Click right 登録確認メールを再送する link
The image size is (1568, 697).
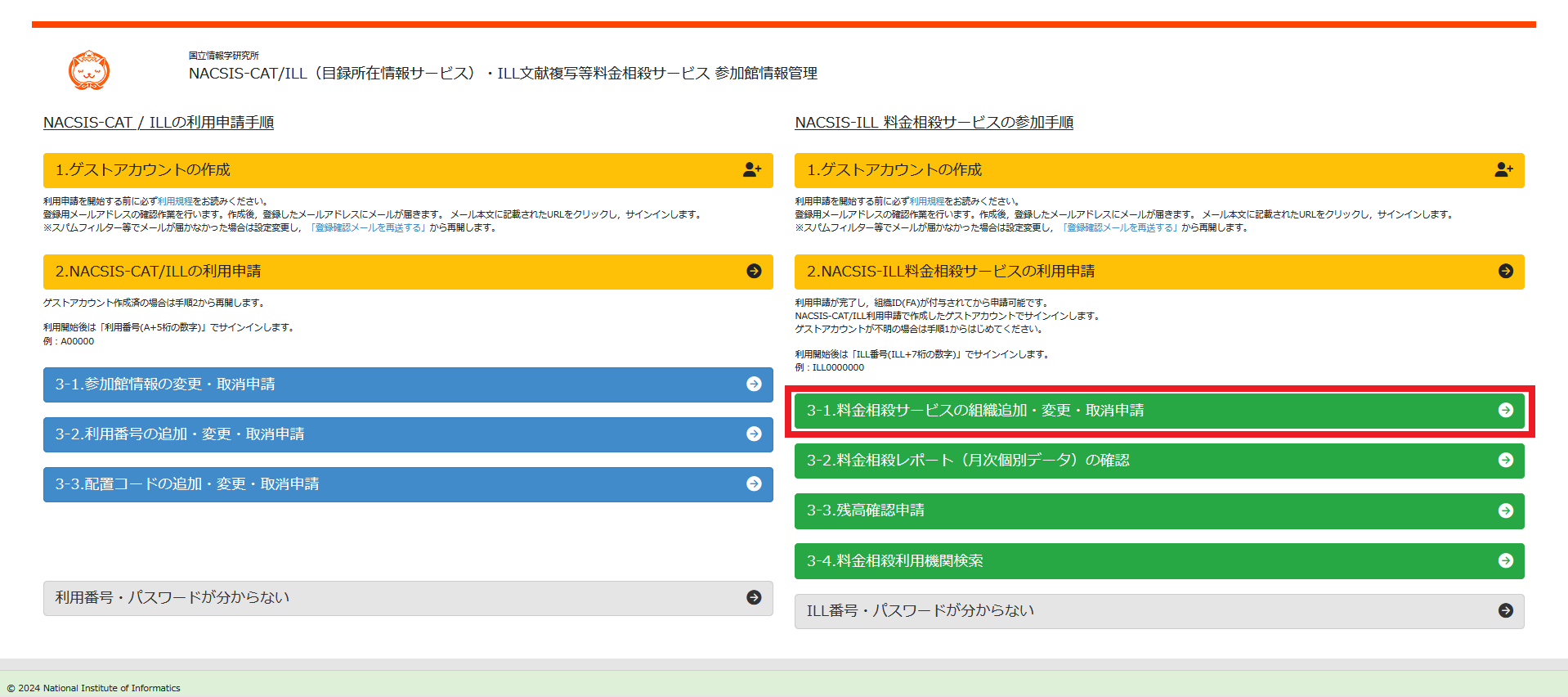(1119, 227)
